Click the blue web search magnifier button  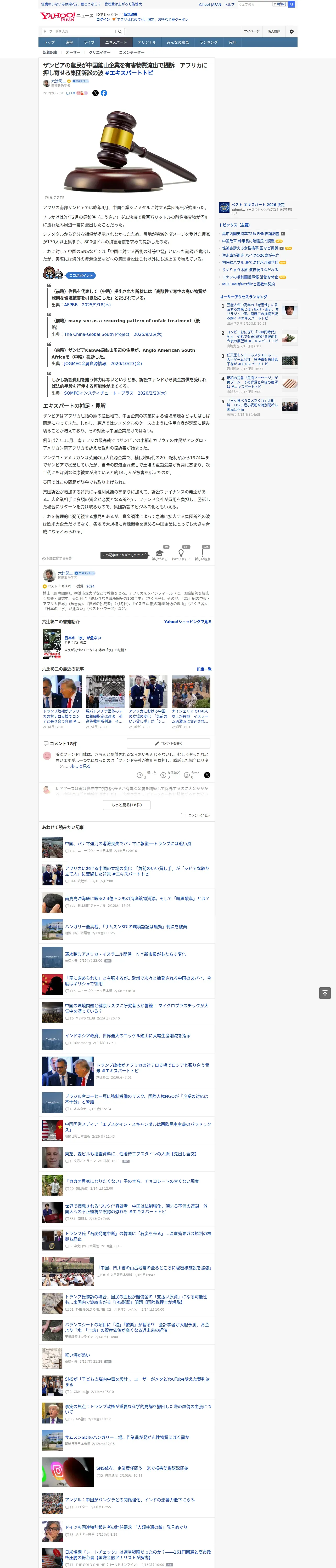click(292, 4)
